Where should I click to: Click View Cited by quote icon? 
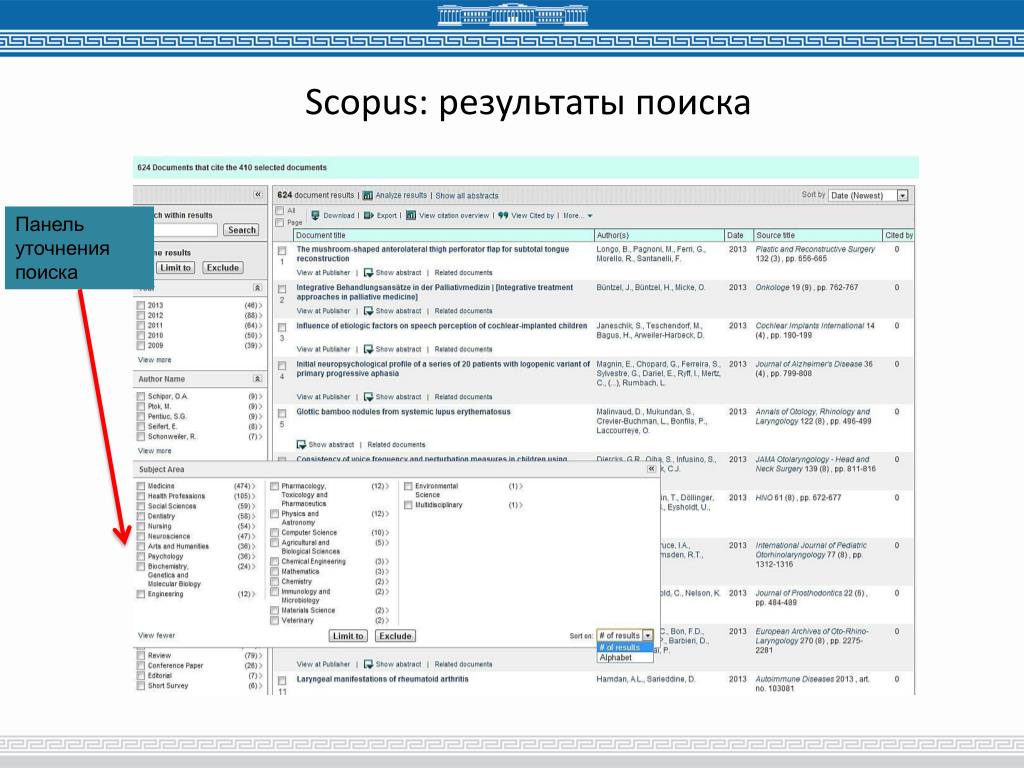[503, 216]
